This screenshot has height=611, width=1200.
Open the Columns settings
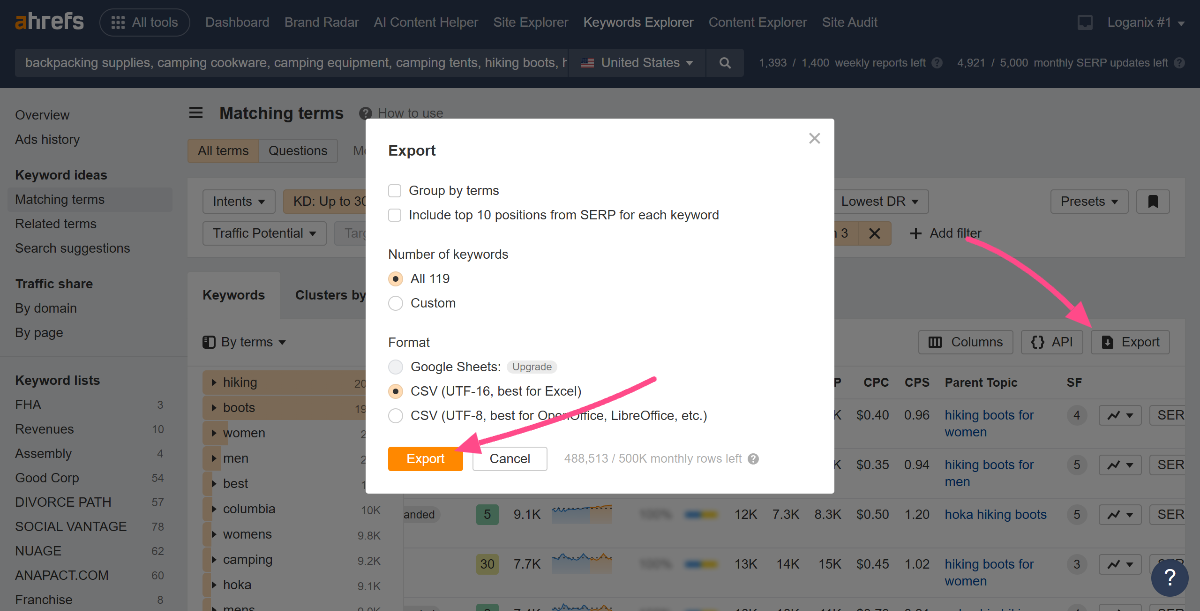[x=965, y=342]
